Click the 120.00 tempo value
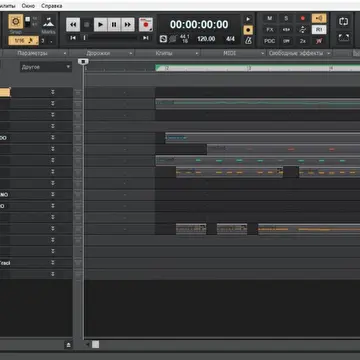Screen dimensions: 360x360 coord(206,39)
